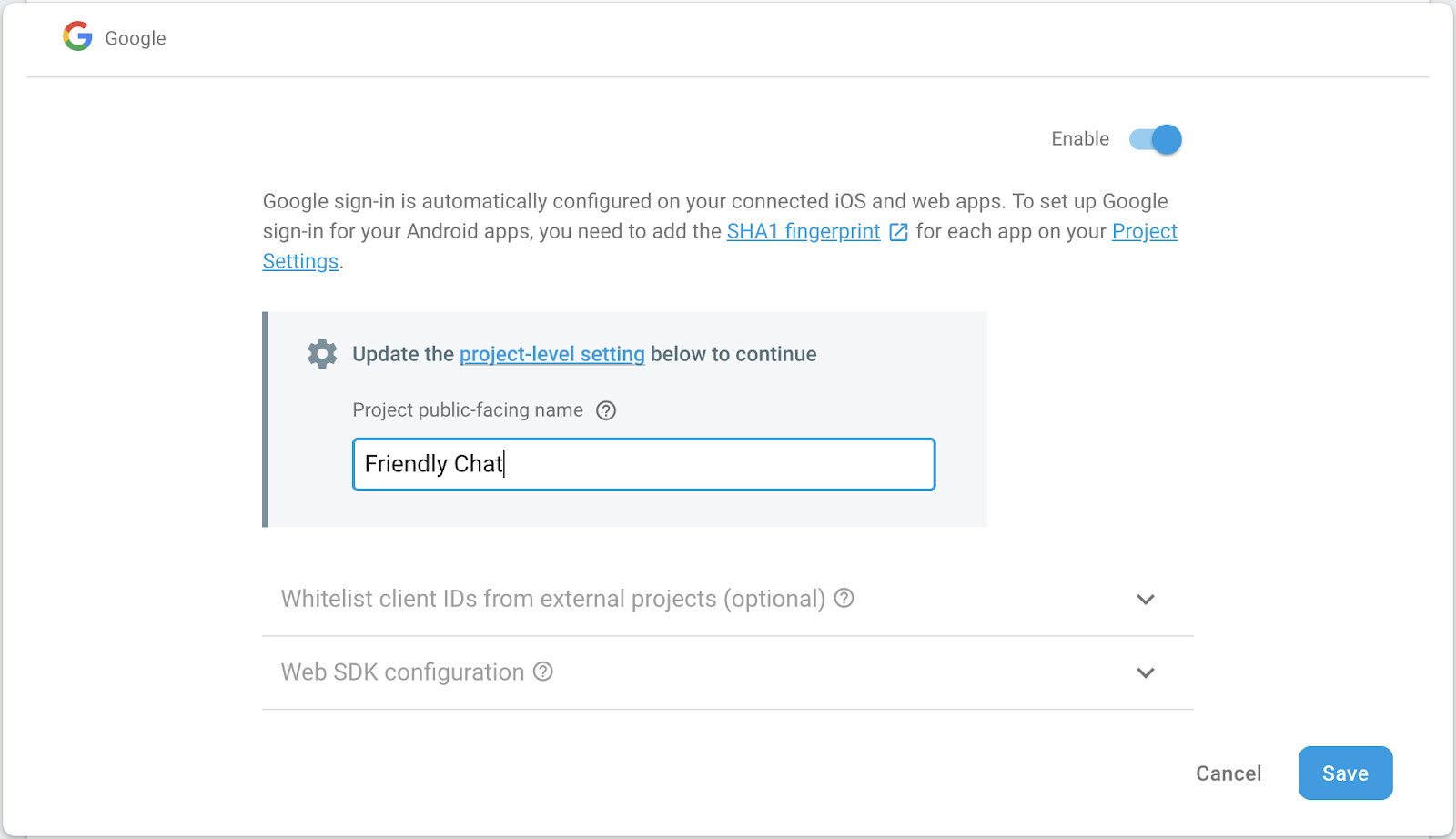Open the help icon next to Project public-facing name

[x=606, y=410]
